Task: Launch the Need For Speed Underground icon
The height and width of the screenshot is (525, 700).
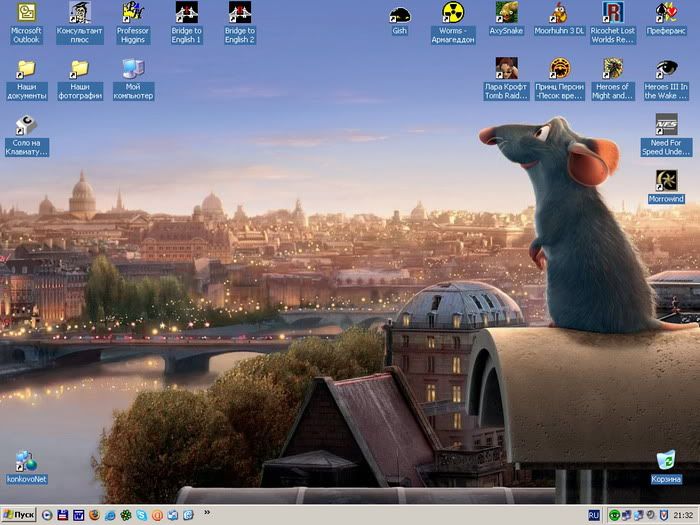Action: (666, 135)
